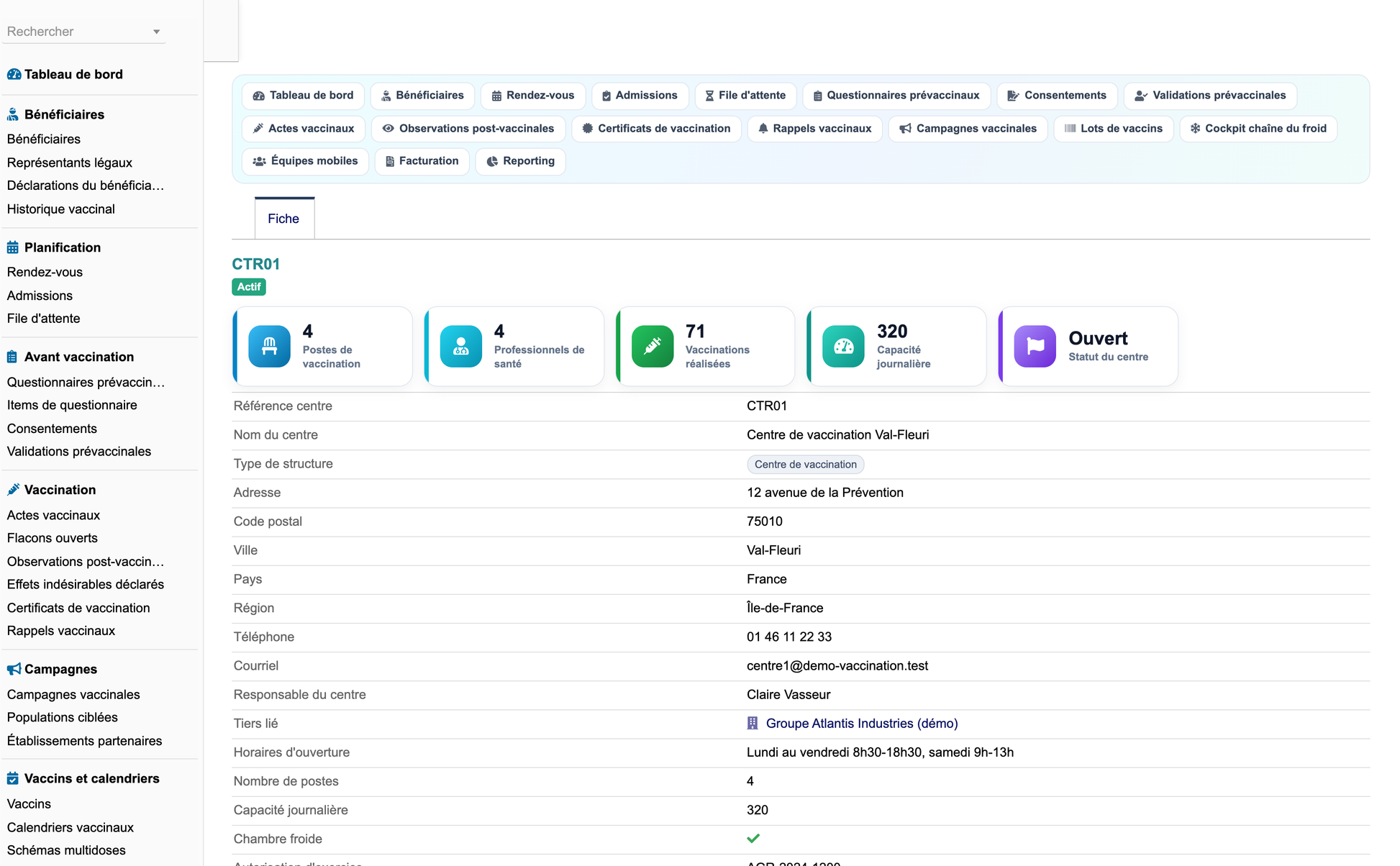Screen dimensions: 1400x866
Task: Click the postal code 75010
Action: tap(765, 521)
